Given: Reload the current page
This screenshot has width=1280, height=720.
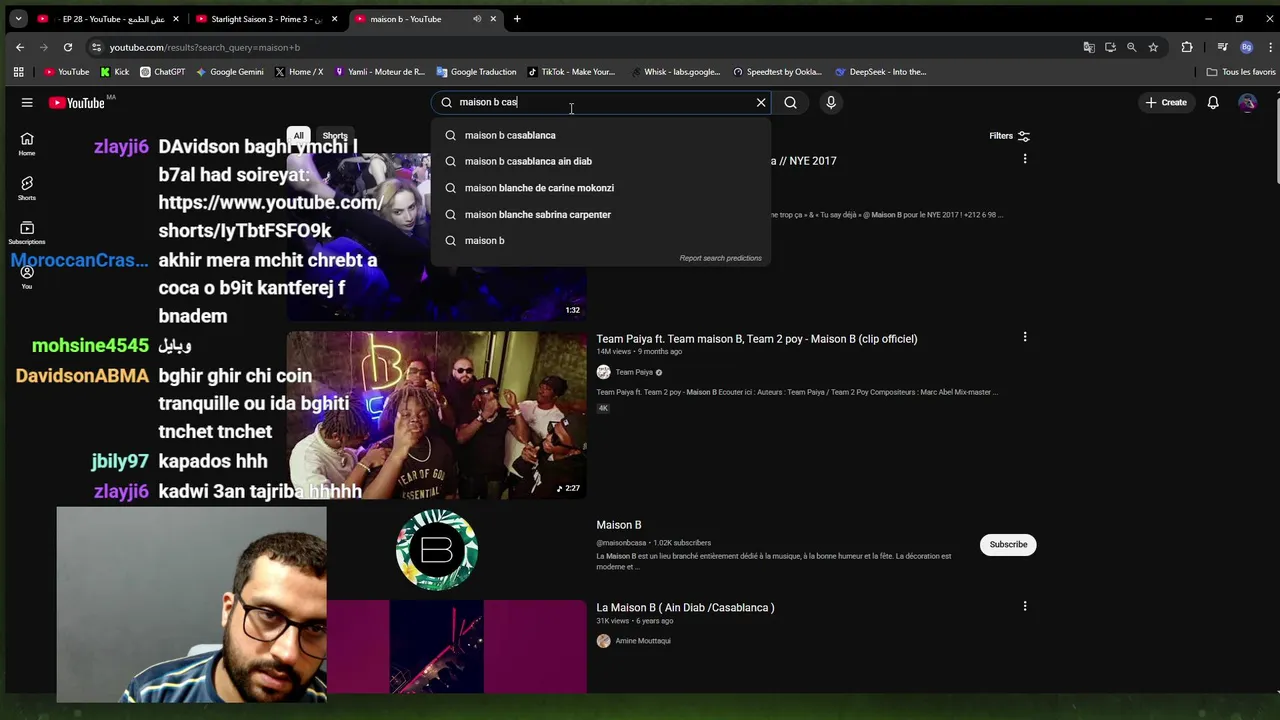Looking at the screenshot, I should point(68,47).
